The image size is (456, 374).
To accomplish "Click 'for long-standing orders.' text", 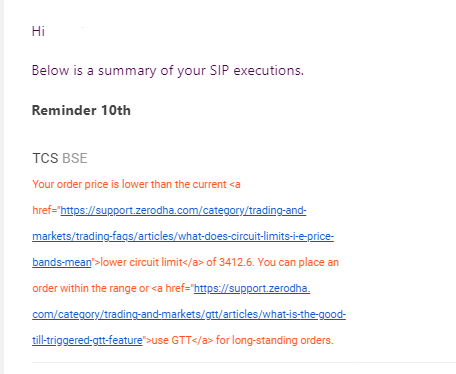I will click(275, 340).
